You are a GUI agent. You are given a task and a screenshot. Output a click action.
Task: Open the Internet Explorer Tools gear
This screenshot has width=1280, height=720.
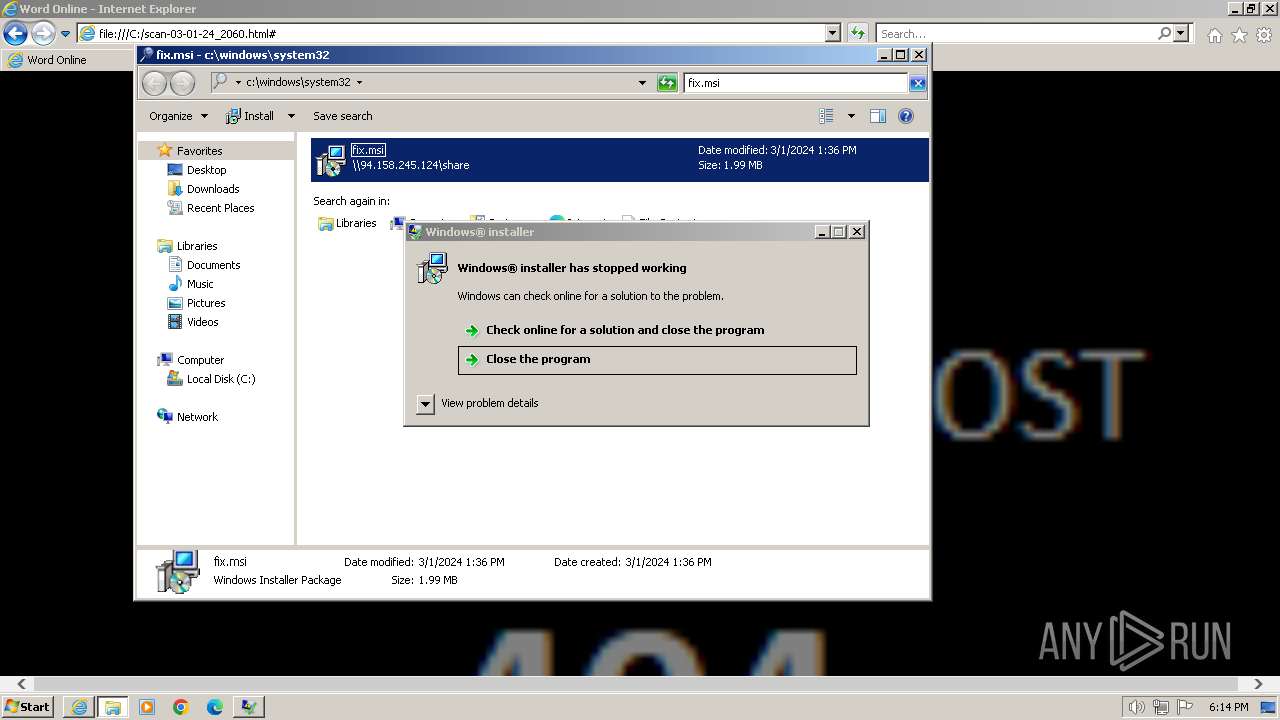click(1264, 35)
